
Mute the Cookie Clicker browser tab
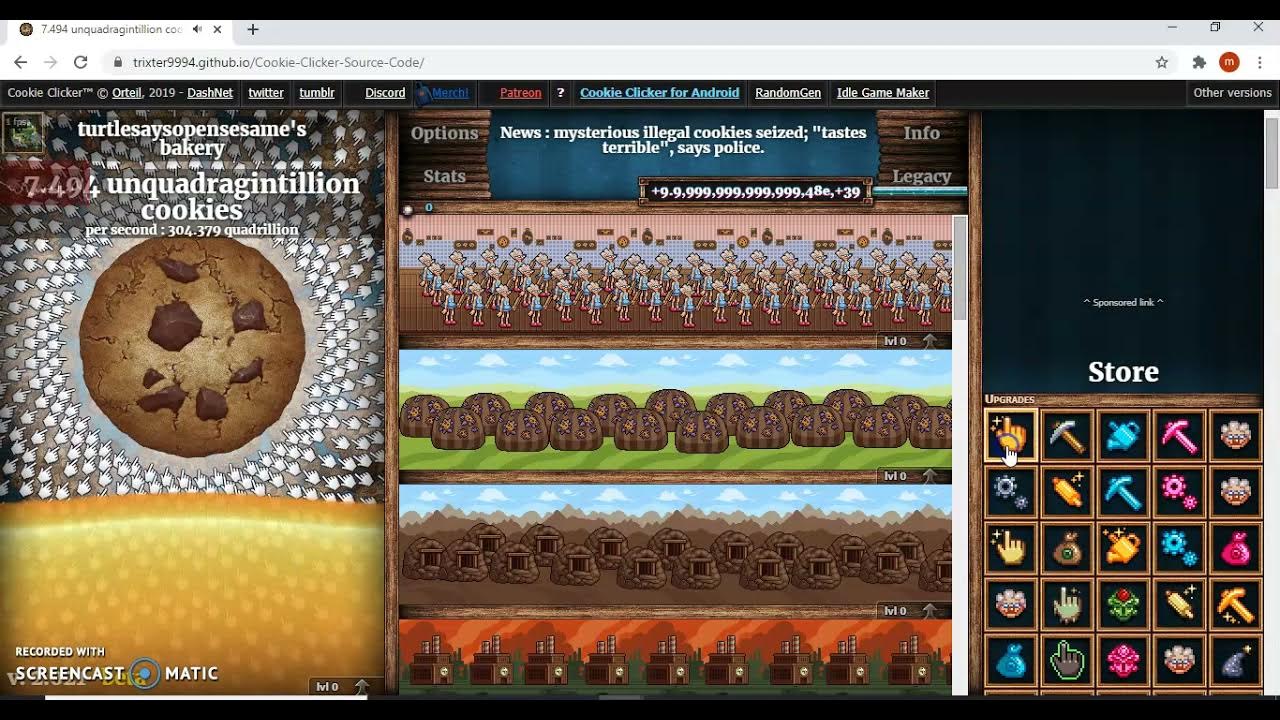pos(197,30)
